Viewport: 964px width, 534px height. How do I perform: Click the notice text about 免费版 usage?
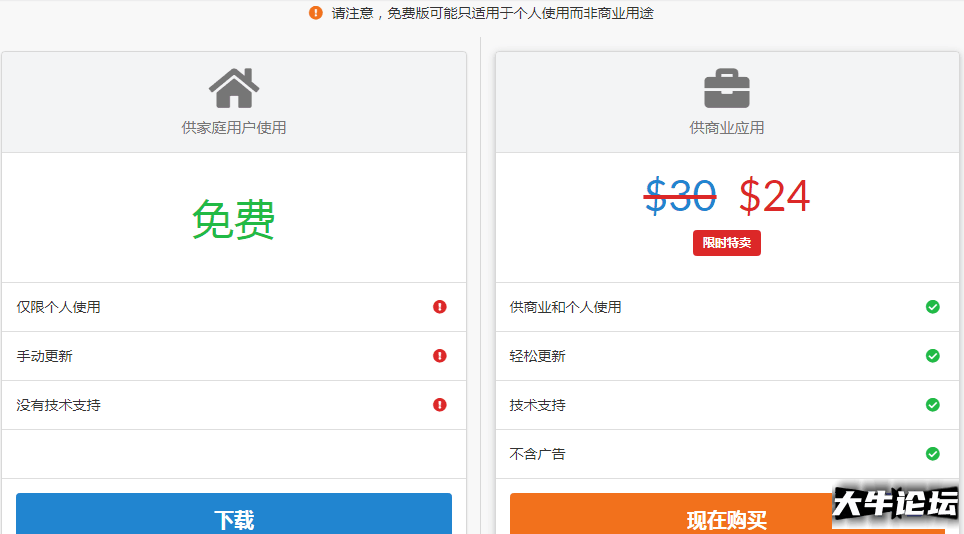pyautogui.click(x=492, y=13)
